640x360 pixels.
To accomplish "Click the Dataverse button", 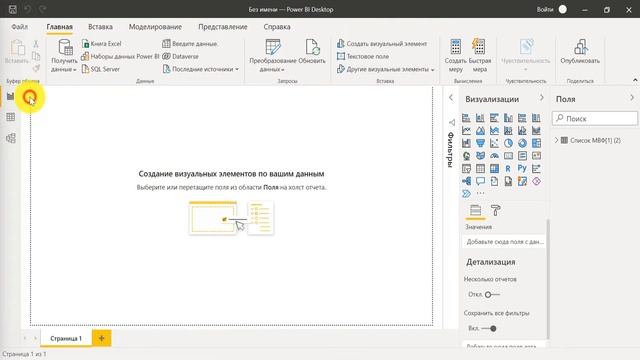I will (180, 56).
